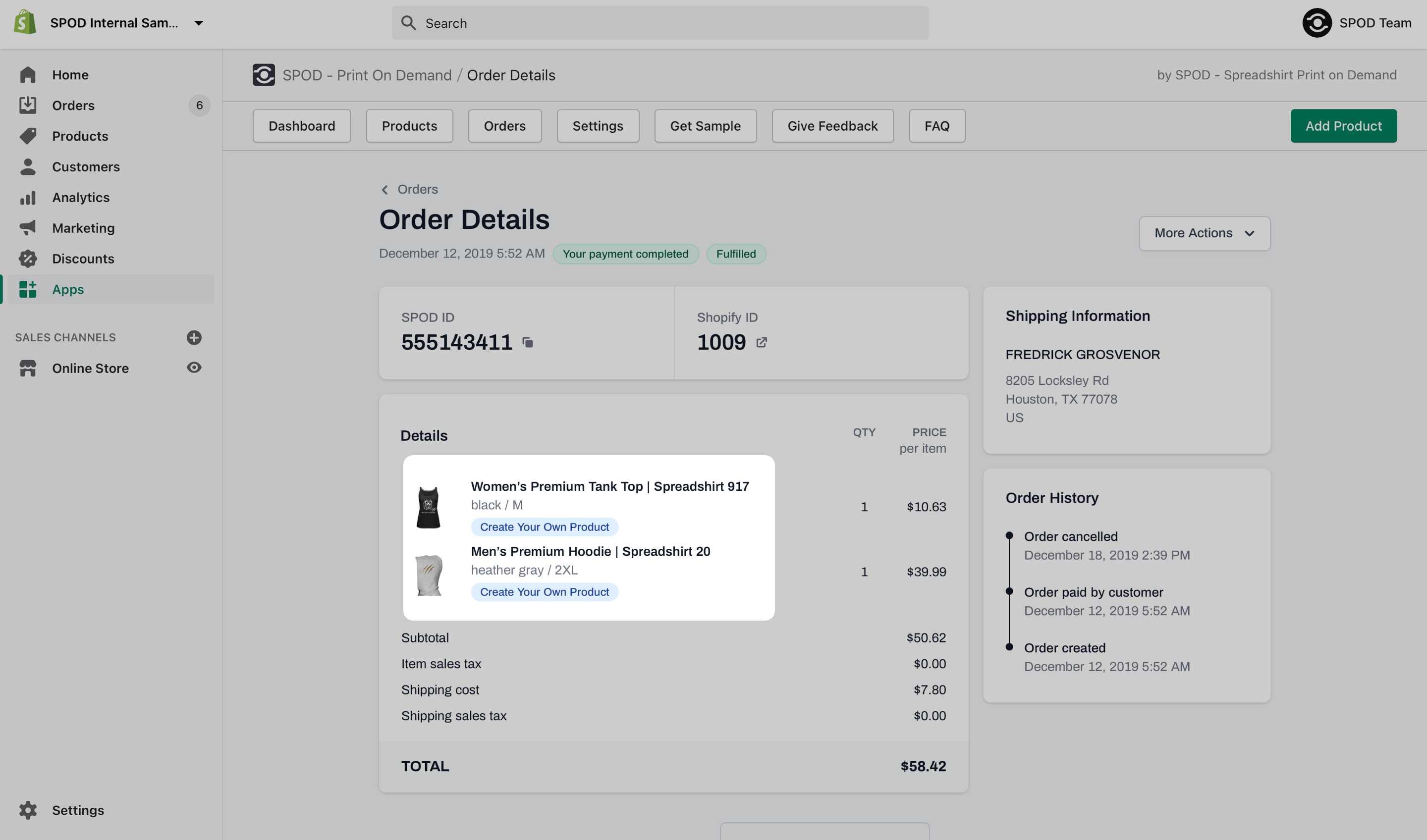The image size is (1427, 840).
Task: Click the green Add Product button
Action: [x=1343, y=126]
